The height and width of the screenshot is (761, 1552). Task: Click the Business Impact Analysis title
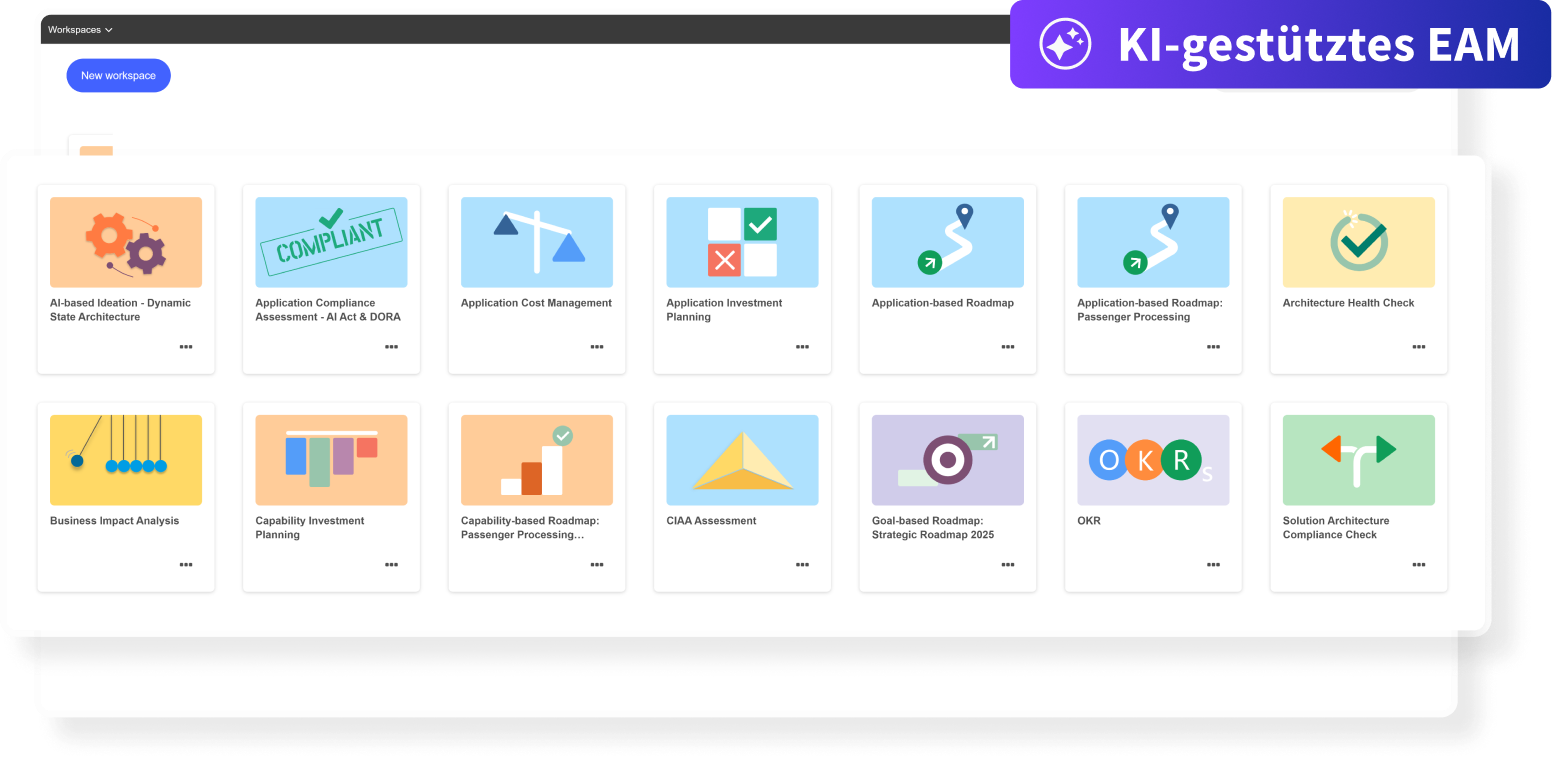[115, 521]
